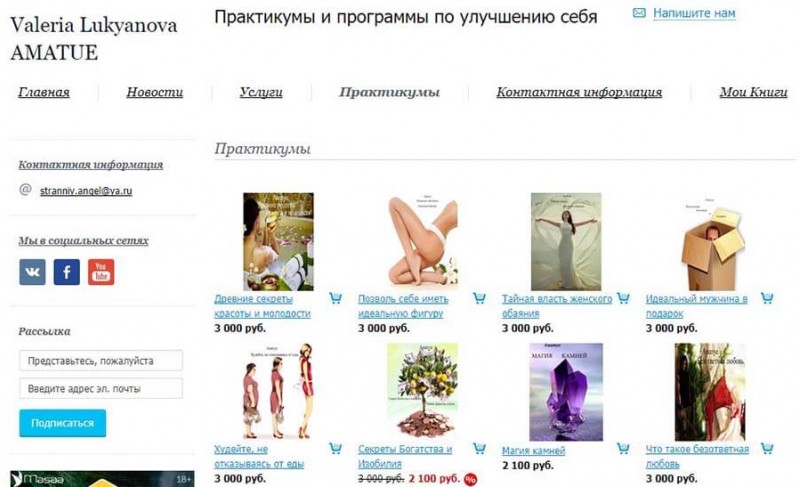This screenshot has height=487, width=800.
Task: Open the Facebook social icon
Action: [67, 272]
